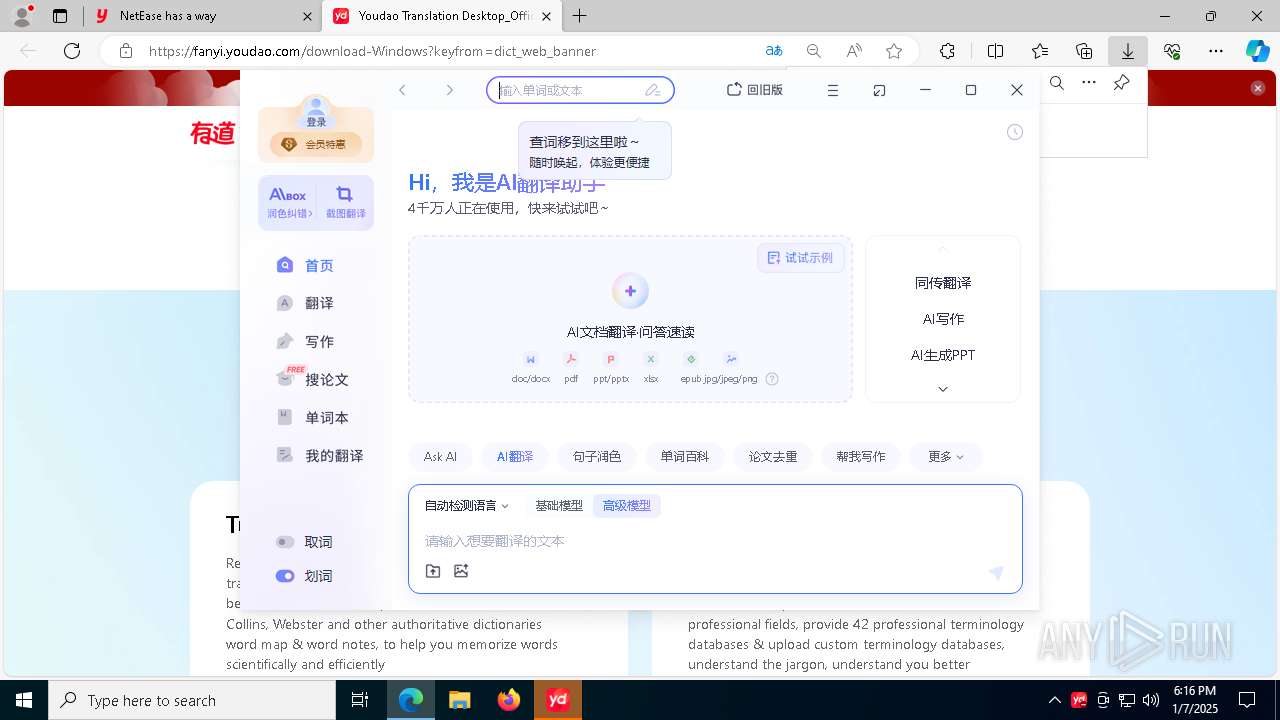Open AI写作 feature
The width and height of the screenshot is (1280, 720).
[x=943, y=319]
